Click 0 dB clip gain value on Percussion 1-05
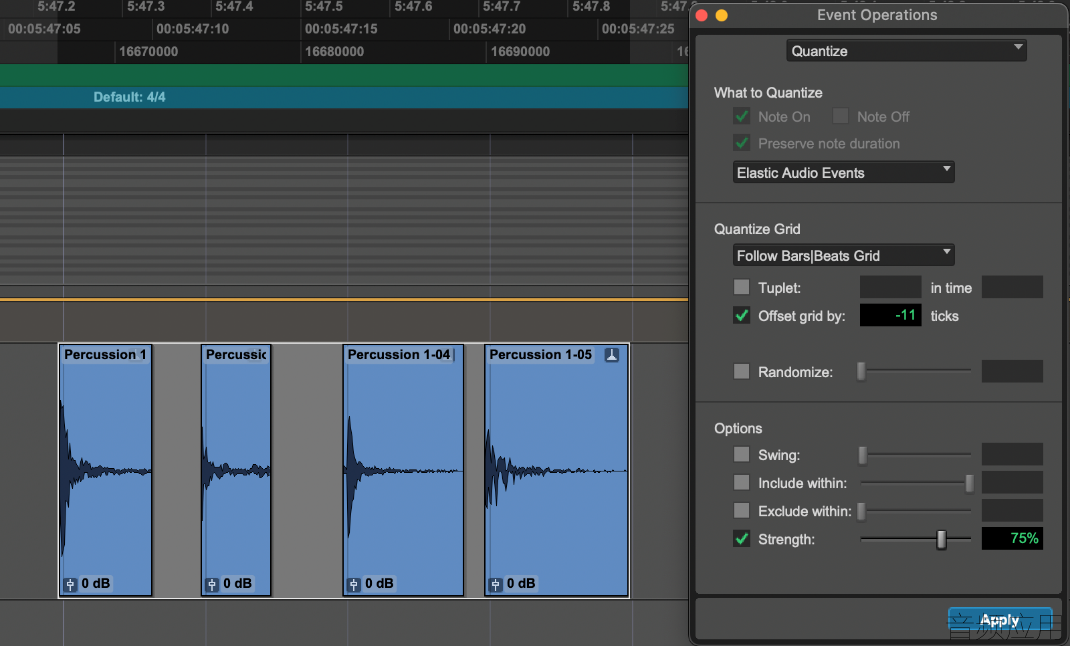Image resolution: width=1070 pixels, height=646 pixels. (521, 584)
